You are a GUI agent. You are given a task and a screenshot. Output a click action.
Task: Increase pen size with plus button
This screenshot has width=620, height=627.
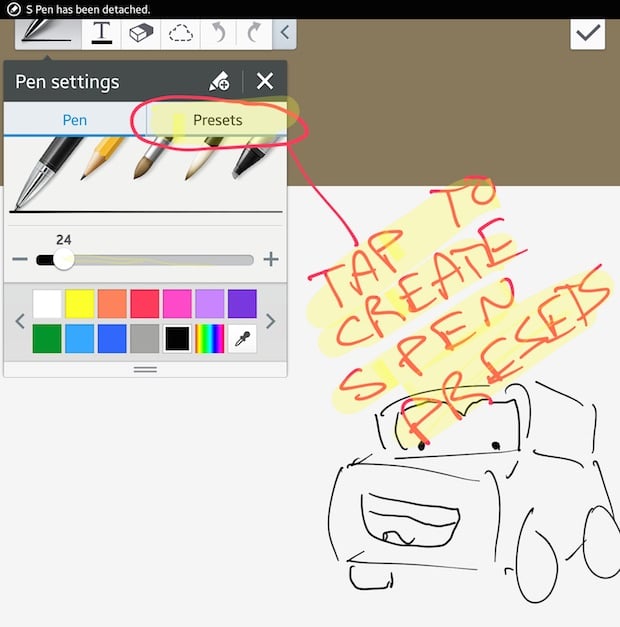pos(270,260)
